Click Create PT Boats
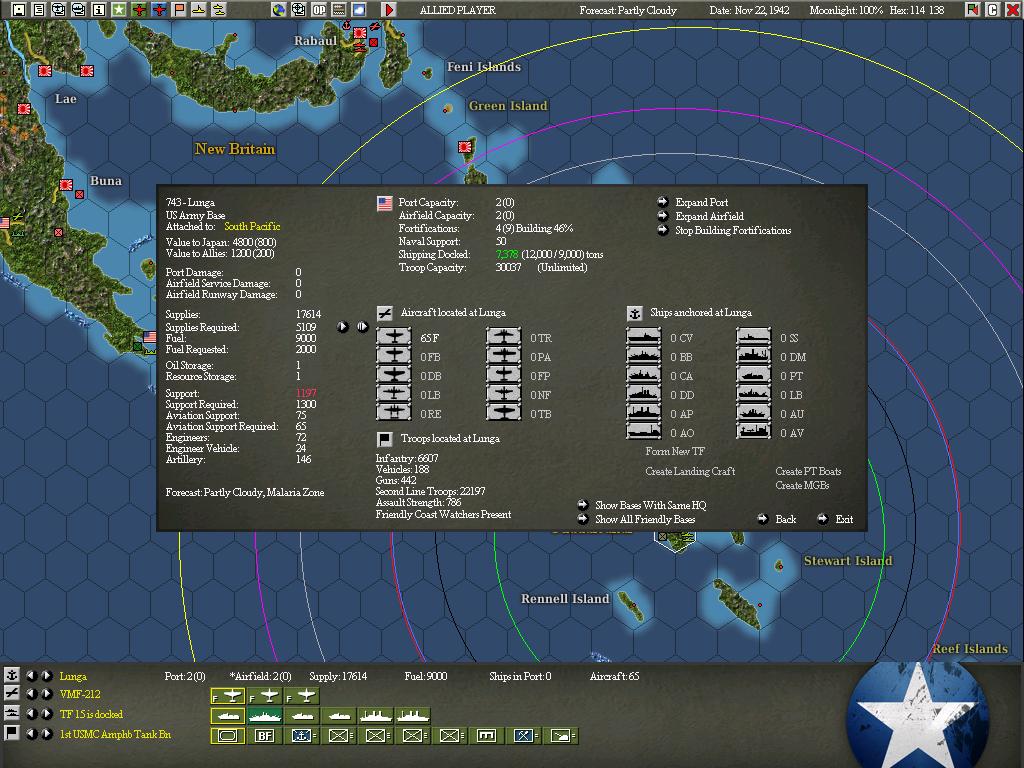 808,471
